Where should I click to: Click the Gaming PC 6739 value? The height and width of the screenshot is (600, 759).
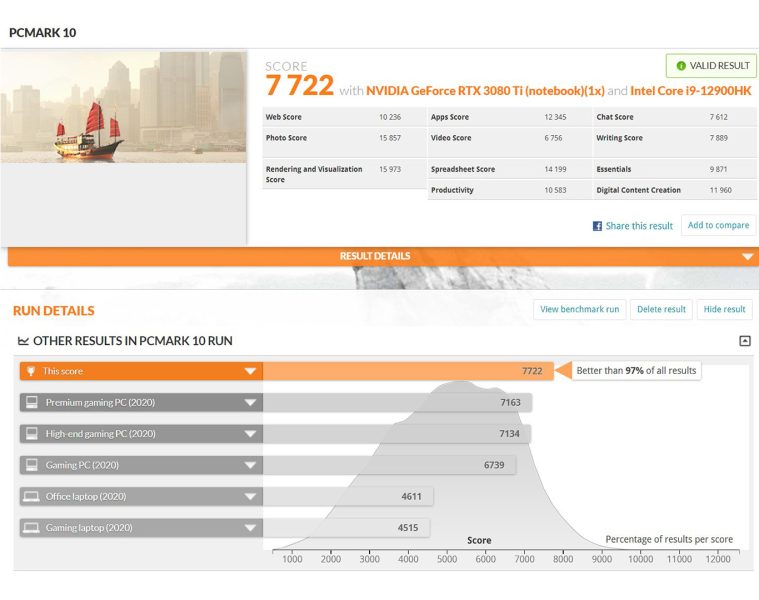click(x=494, y=465)
